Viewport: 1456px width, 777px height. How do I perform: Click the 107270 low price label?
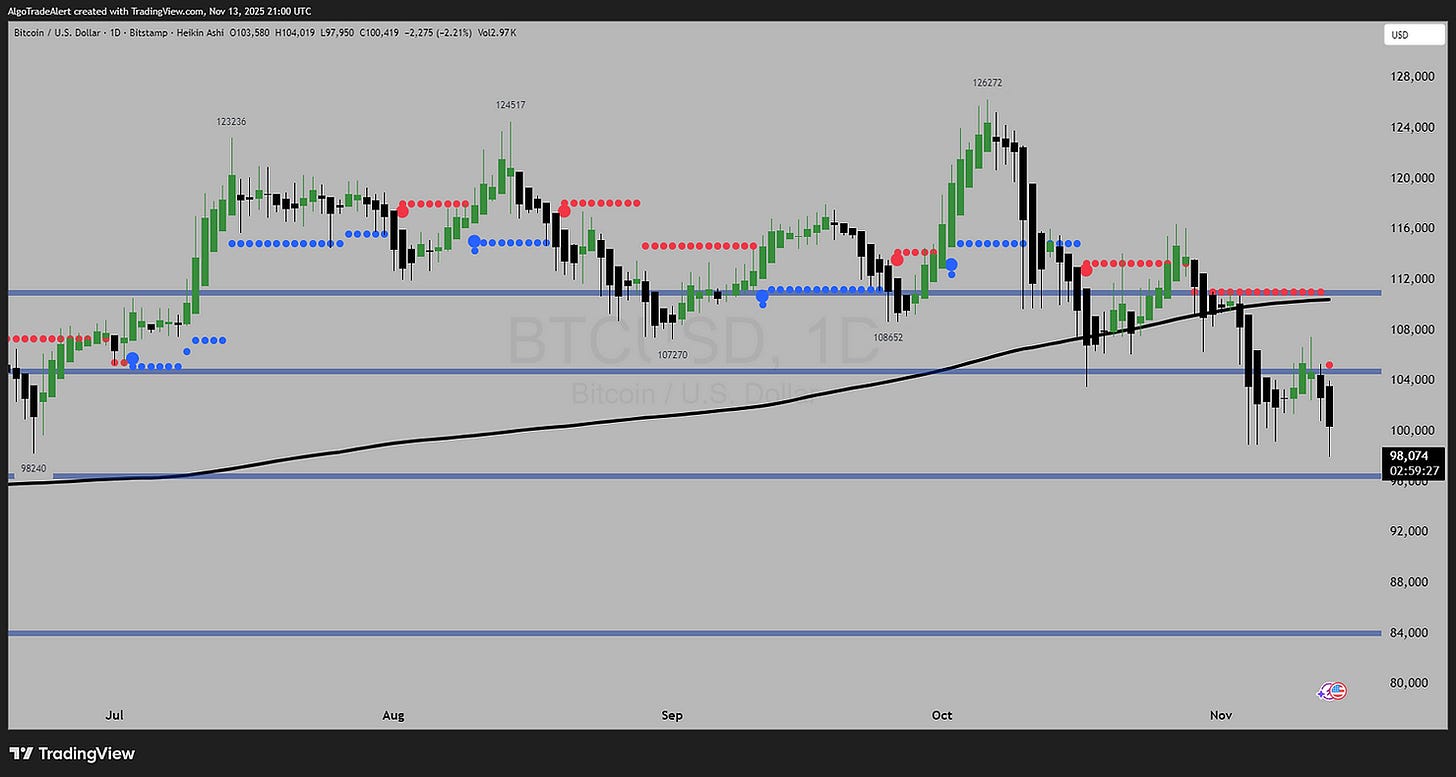pos(672,354)
